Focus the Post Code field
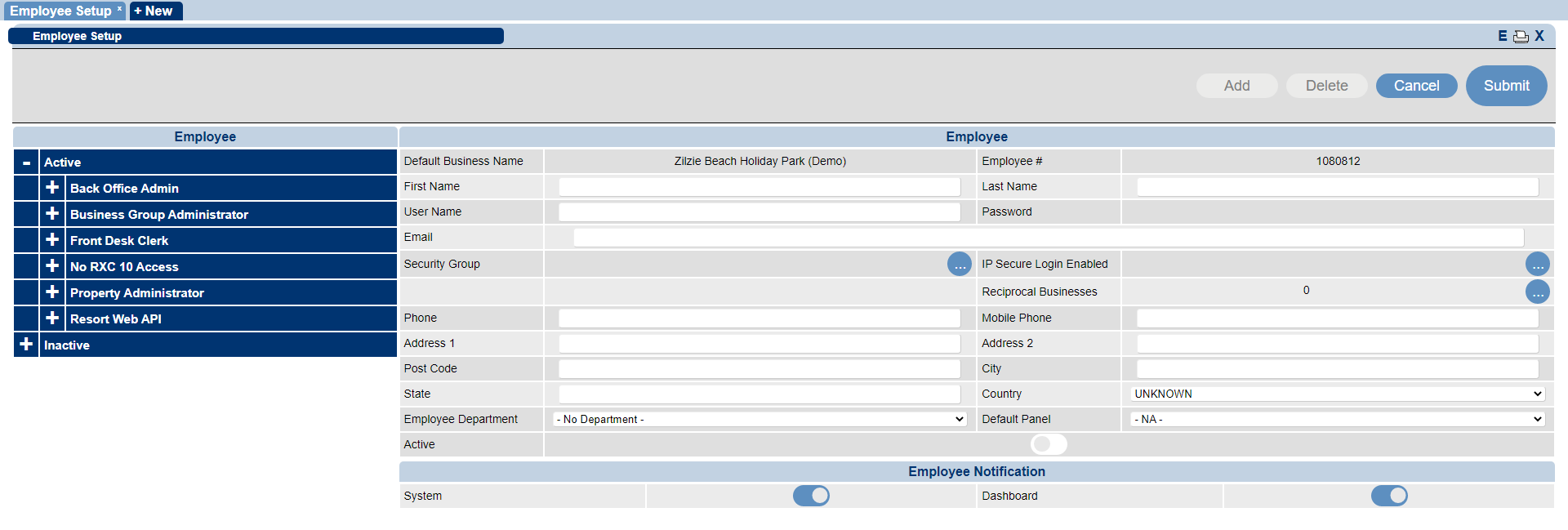 pos(759,369)
